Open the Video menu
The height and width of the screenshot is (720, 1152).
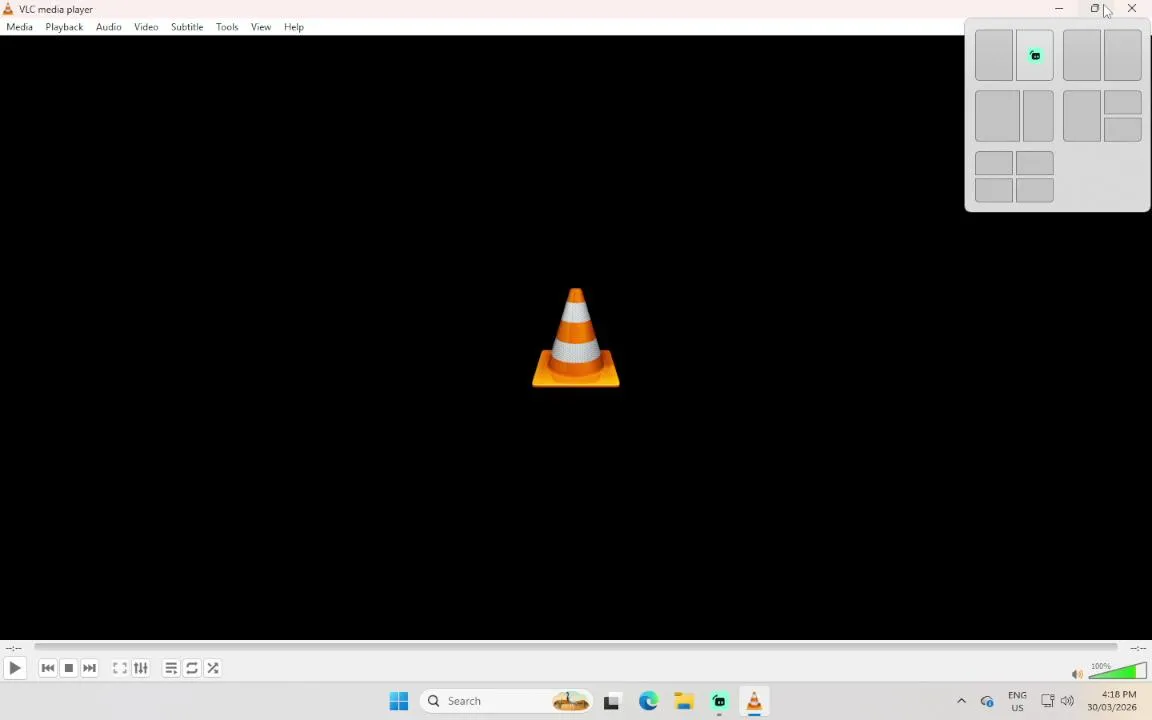click(146, 27)
